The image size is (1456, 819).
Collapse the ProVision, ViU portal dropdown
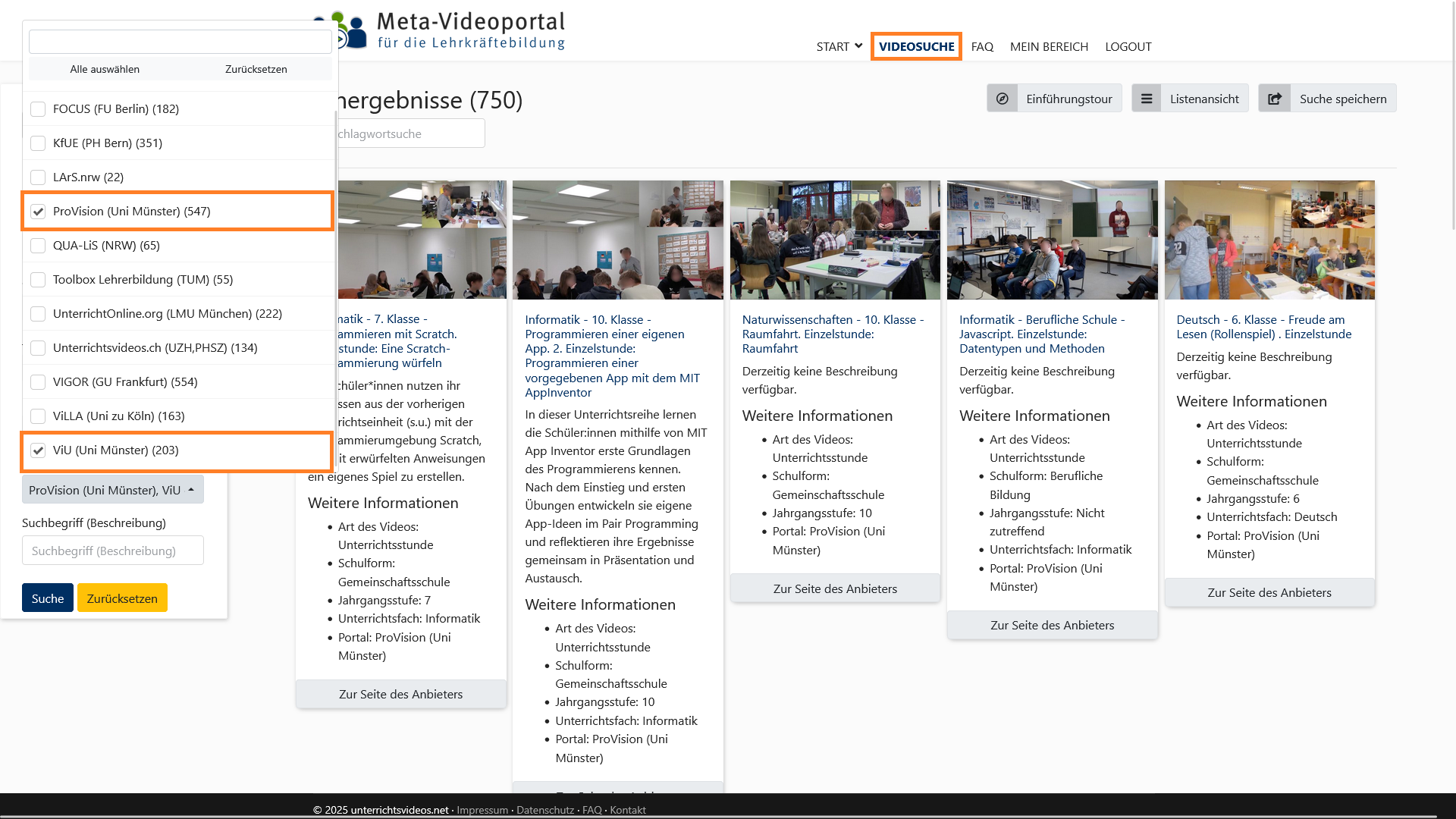pyautogui.click(x=112, y=490)
